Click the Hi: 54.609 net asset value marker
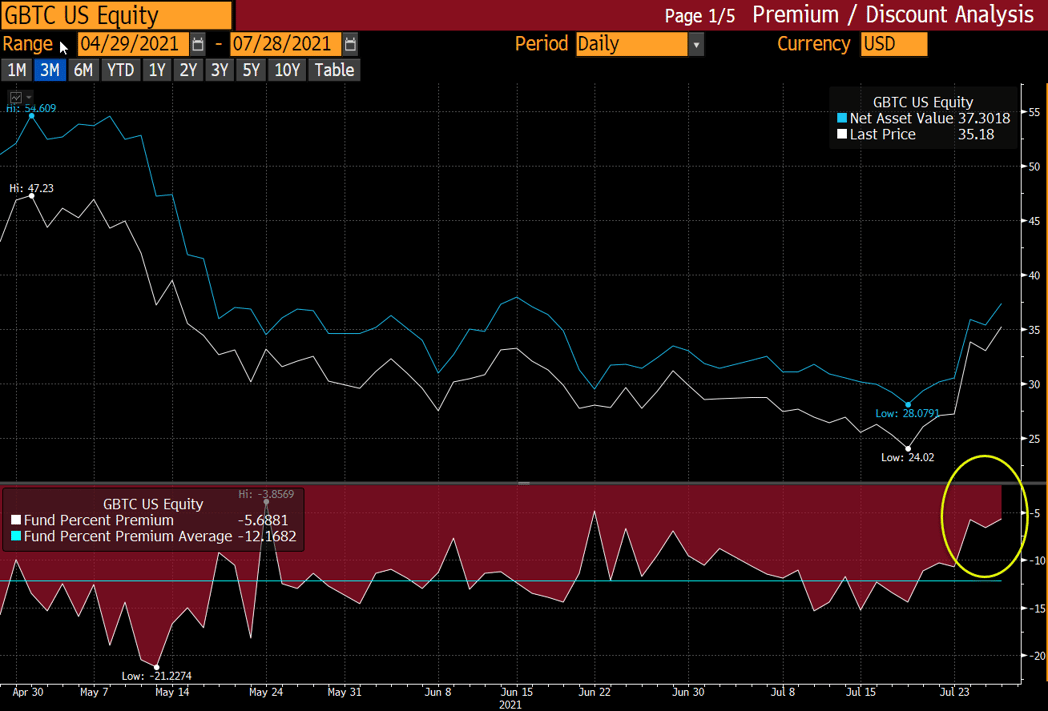 (x=31, y=116)
